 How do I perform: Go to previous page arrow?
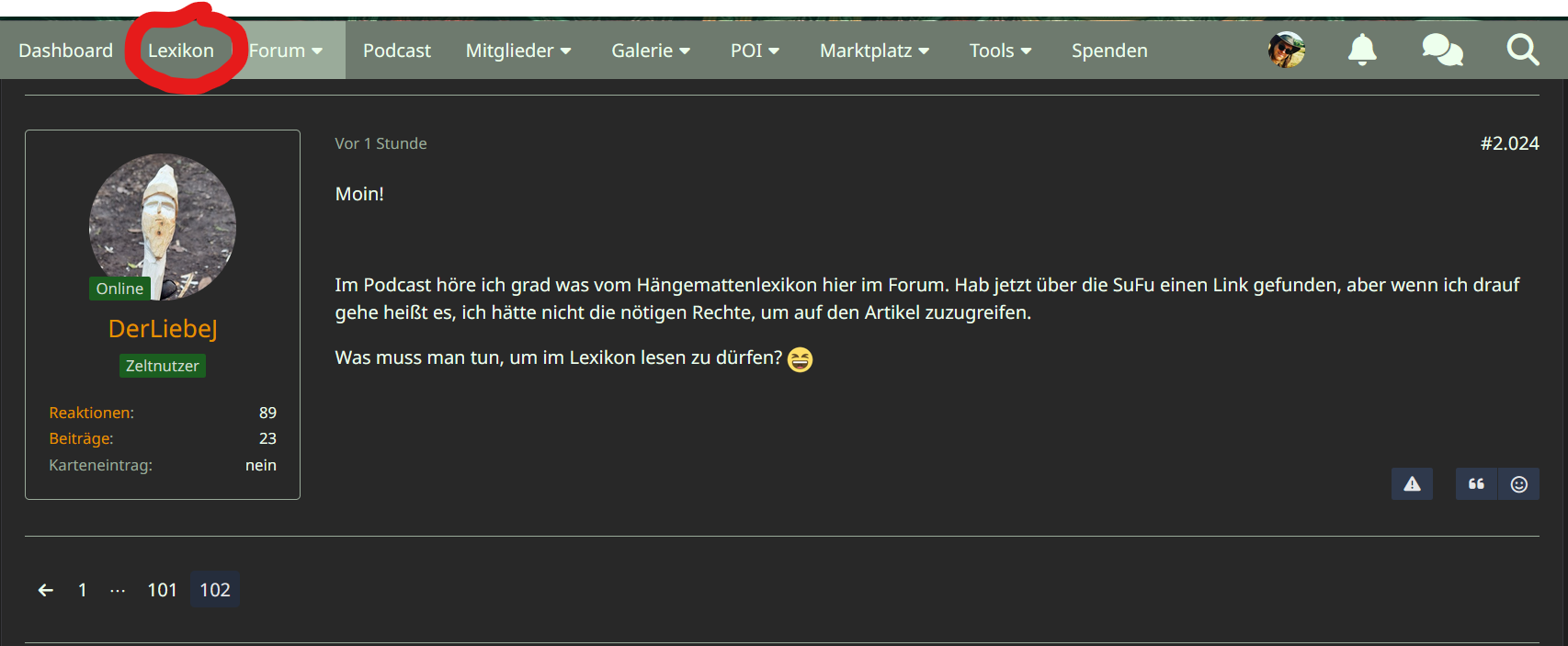(45, 590)
